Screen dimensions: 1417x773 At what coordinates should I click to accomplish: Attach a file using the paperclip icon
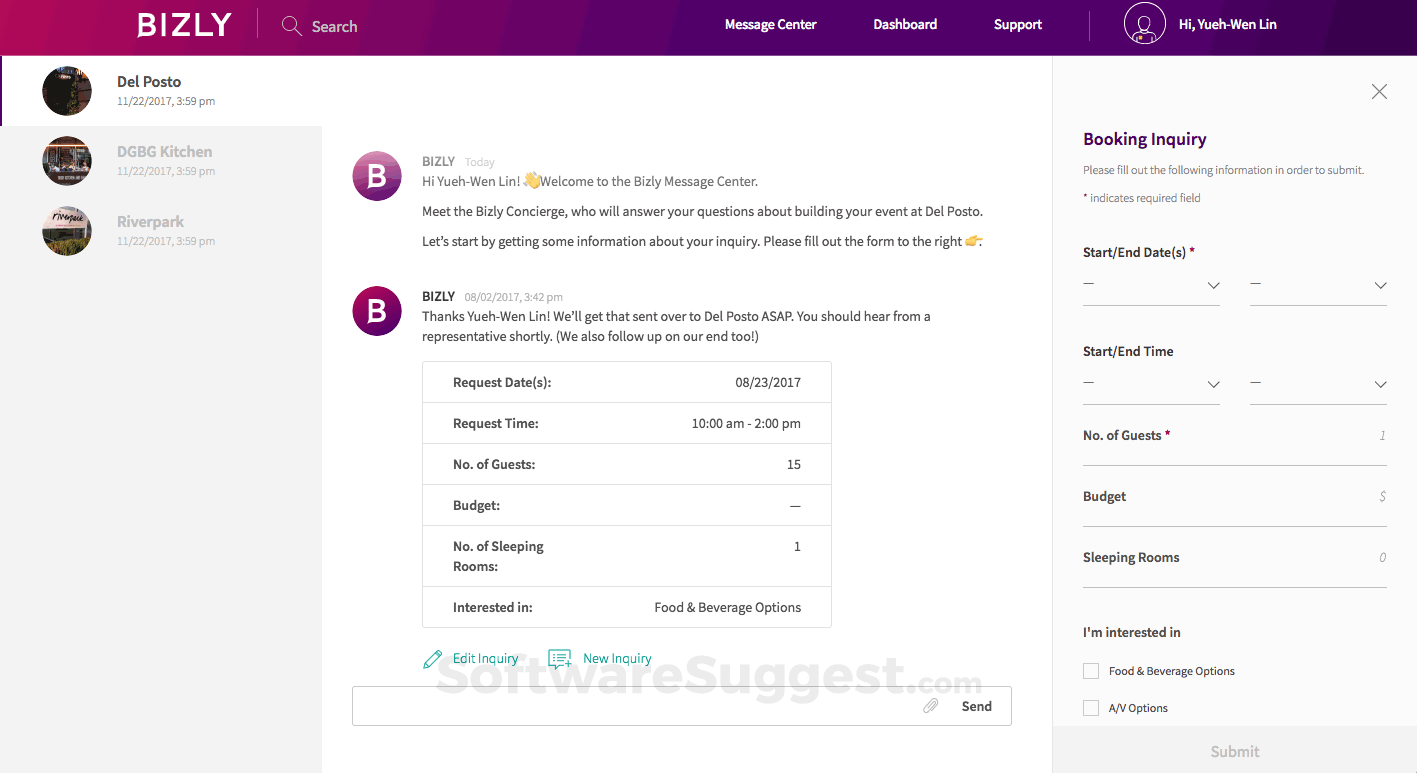930,705
